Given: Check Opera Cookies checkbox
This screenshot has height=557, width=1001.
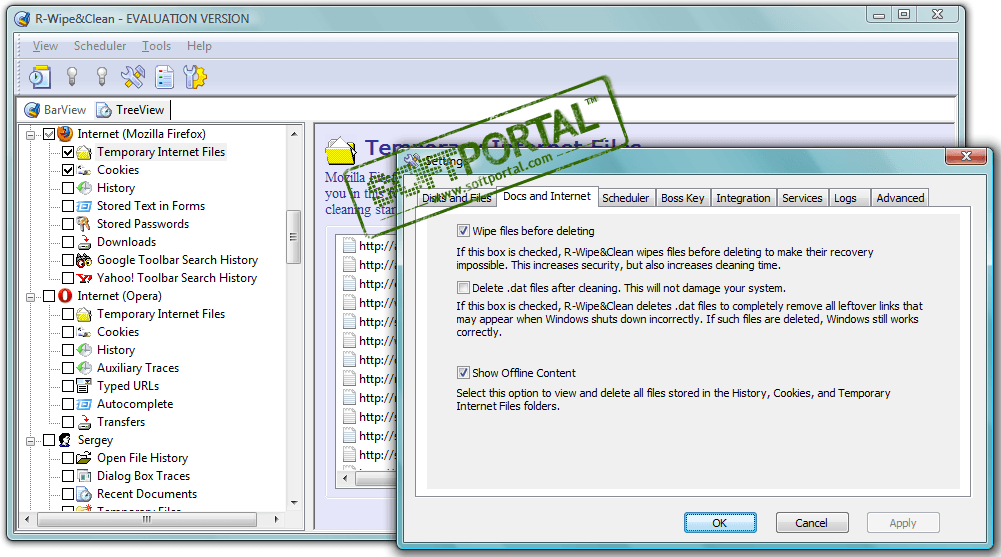Looking at the screenshot, I should tap(68, 332).
